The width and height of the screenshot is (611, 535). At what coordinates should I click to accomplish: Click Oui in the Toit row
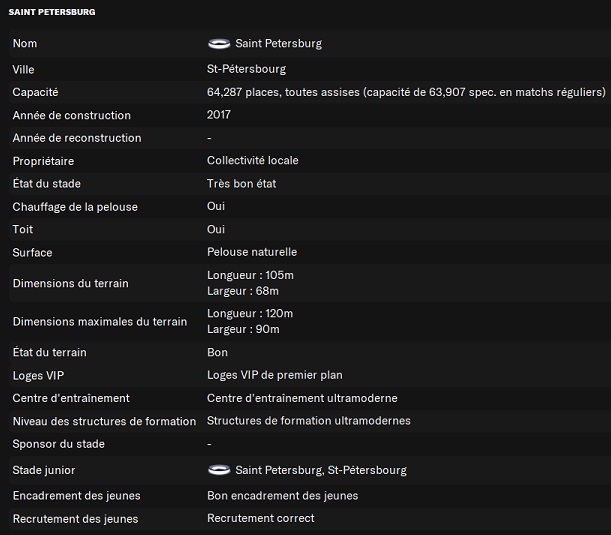[216, 230]
